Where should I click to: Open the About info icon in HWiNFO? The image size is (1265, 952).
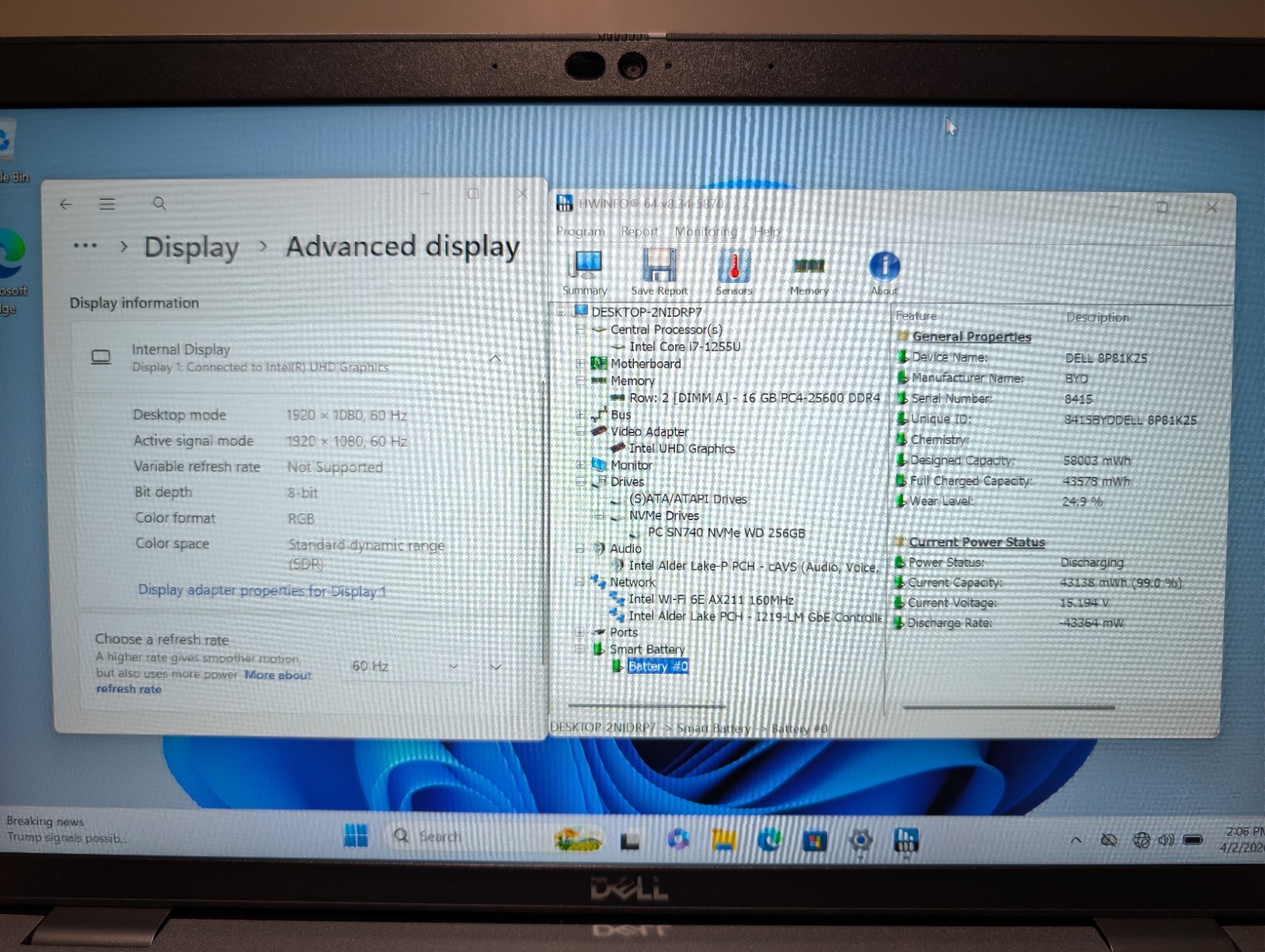click(884, 272)
